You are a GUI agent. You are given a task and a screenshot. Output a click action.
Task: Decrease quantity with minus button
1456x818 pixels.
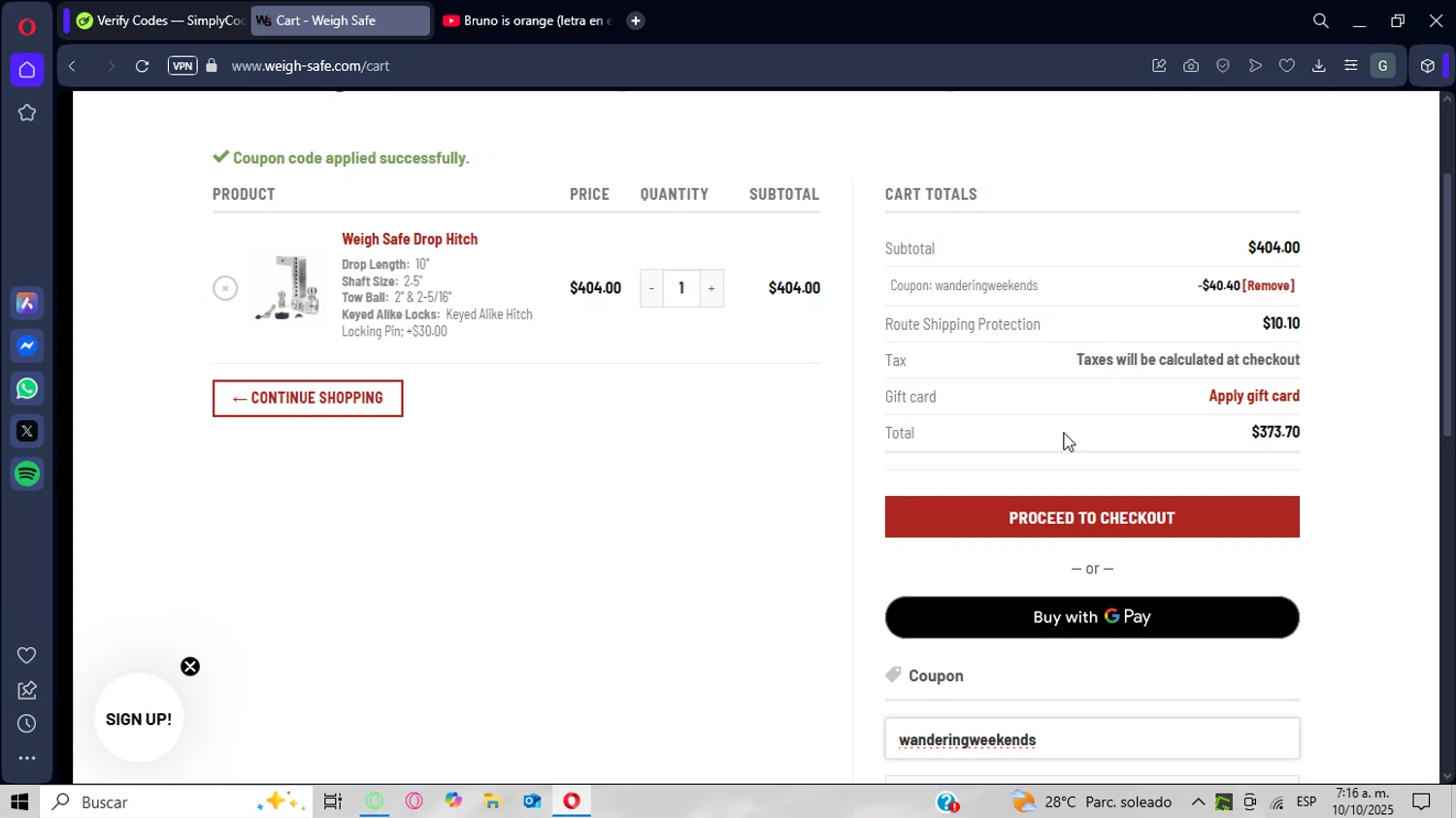651,288
